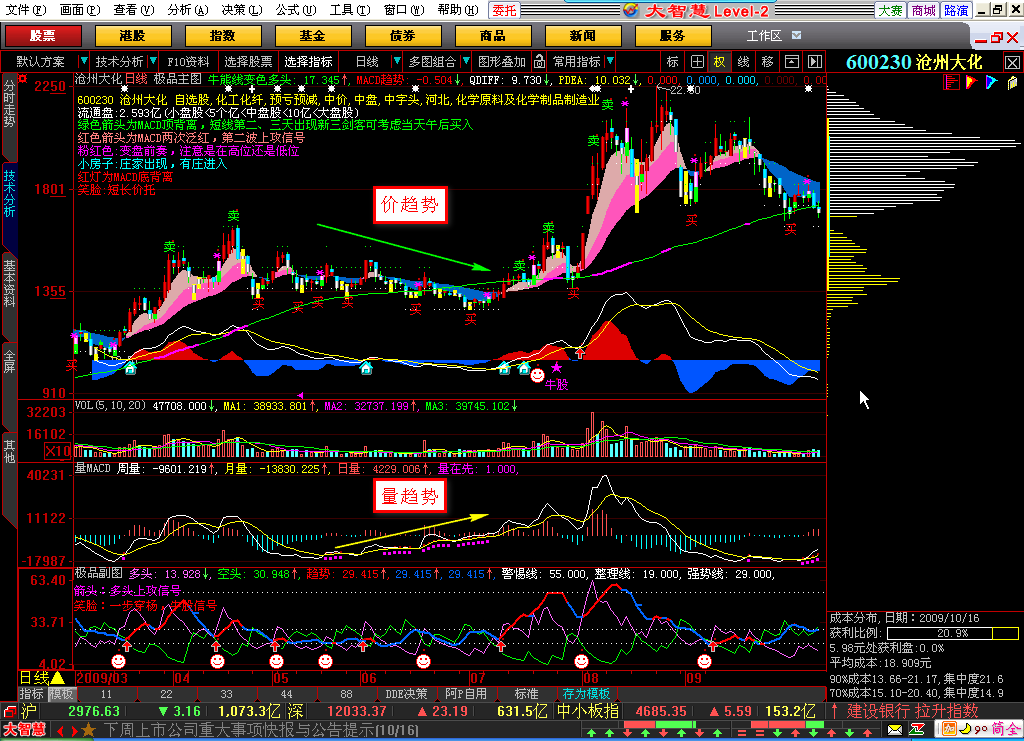The width and height of the screenshot is (1024, 741).
Task: Click the 新闻 button
Action: [x=583, y=35]
